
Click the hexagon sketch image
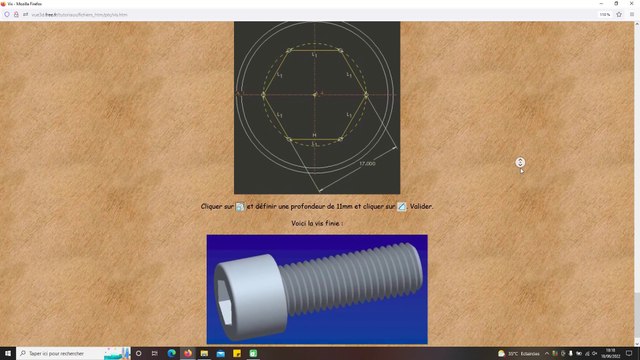point(317,108)
